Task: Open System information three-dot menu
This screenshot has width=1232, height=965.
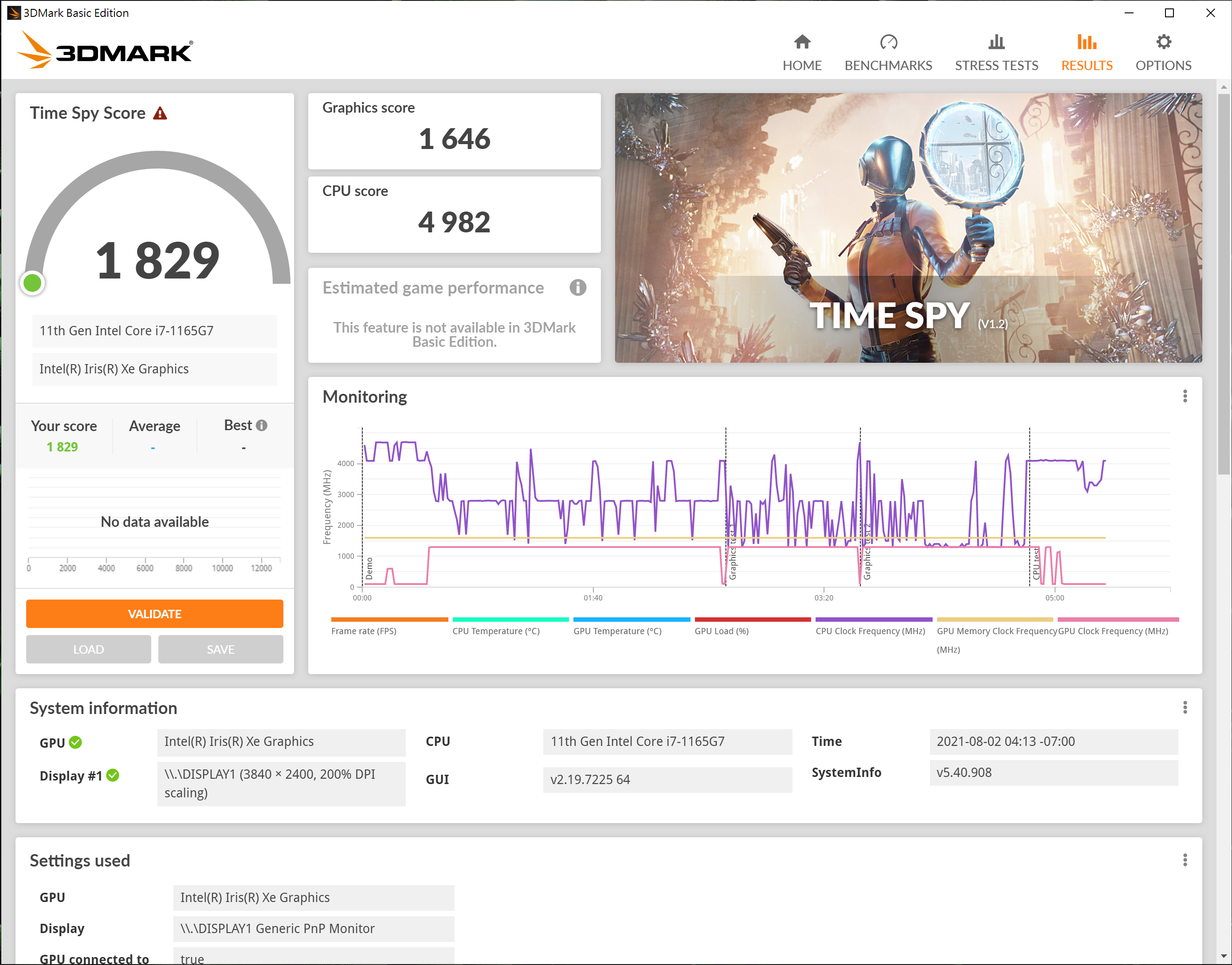Action: 1185,707
